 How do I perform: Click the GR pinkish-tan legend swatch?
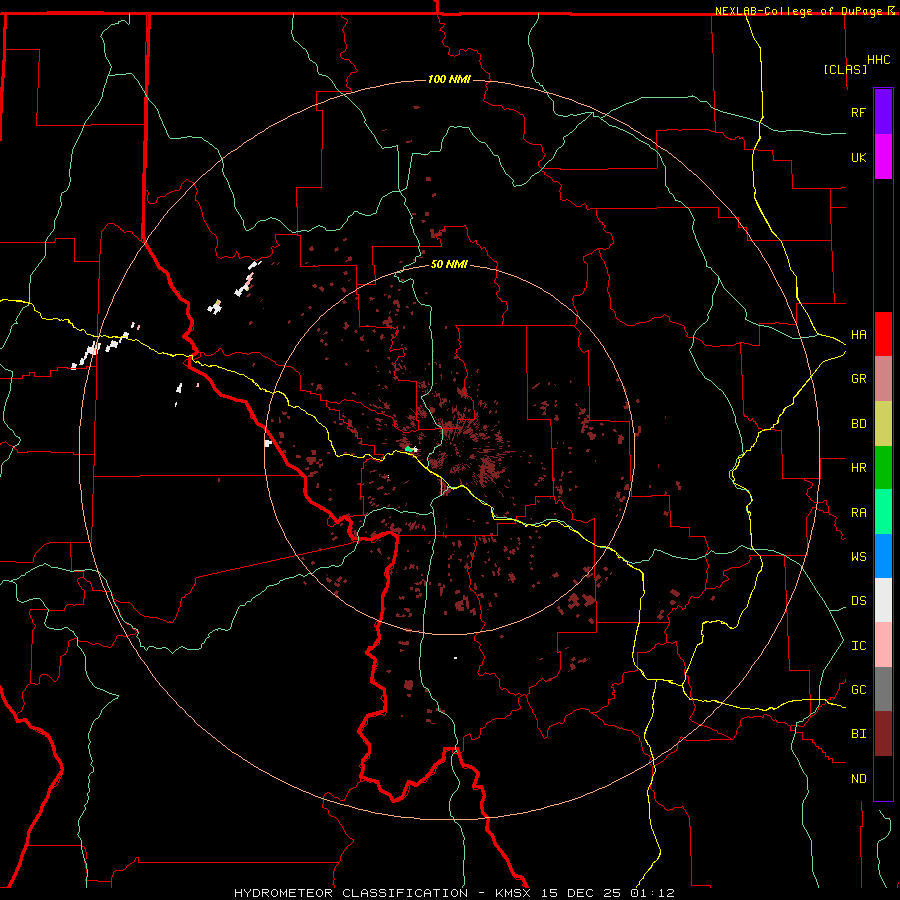883,379
